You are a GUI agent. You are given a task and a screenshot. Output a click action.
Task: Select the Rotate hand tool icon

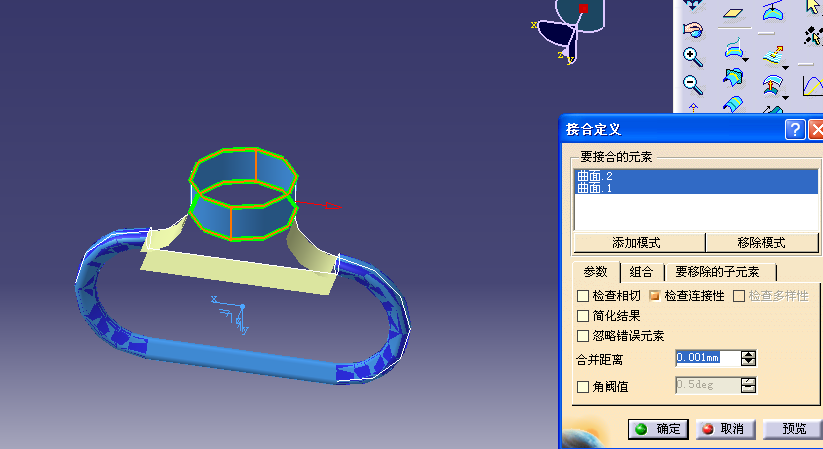pos(693,30)
